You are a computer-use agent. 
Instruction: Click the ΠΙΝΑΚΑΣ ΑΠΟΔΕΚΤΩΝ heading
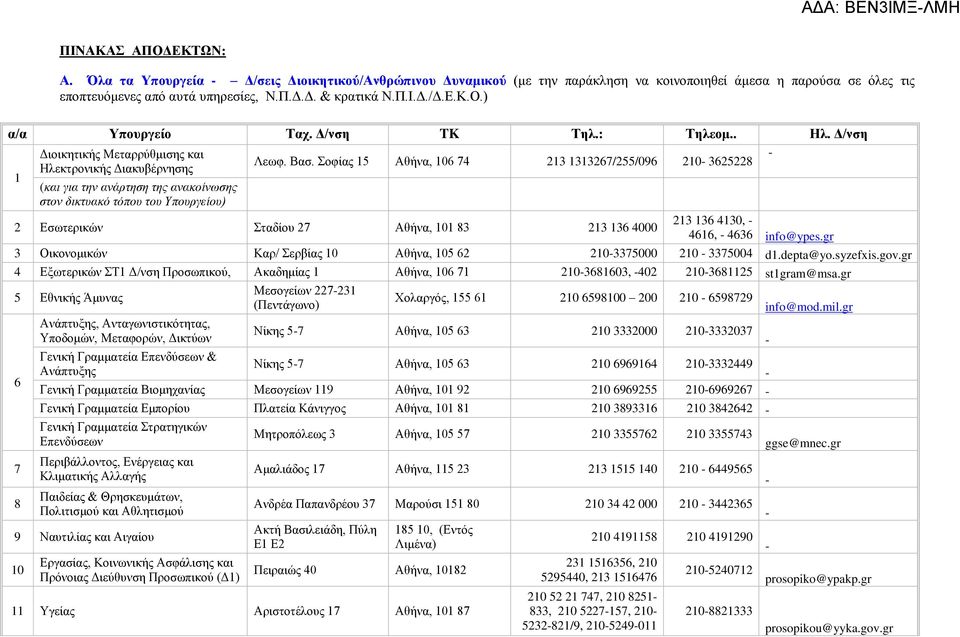click(x=143, y=51)
